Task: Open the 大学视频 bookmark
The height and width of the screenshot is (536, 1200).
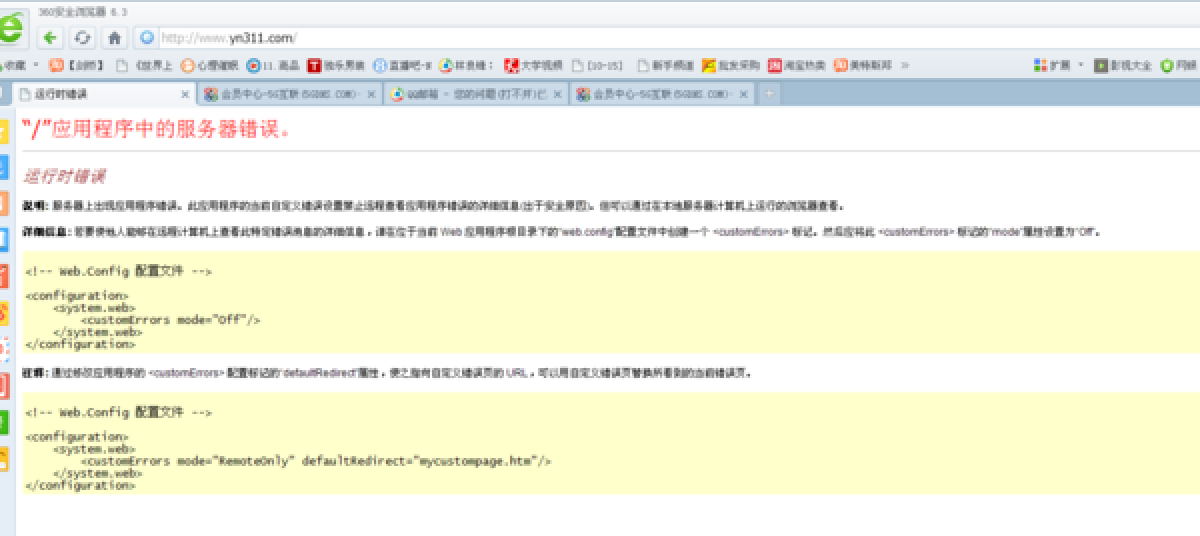Action: (x=533, y=65)
